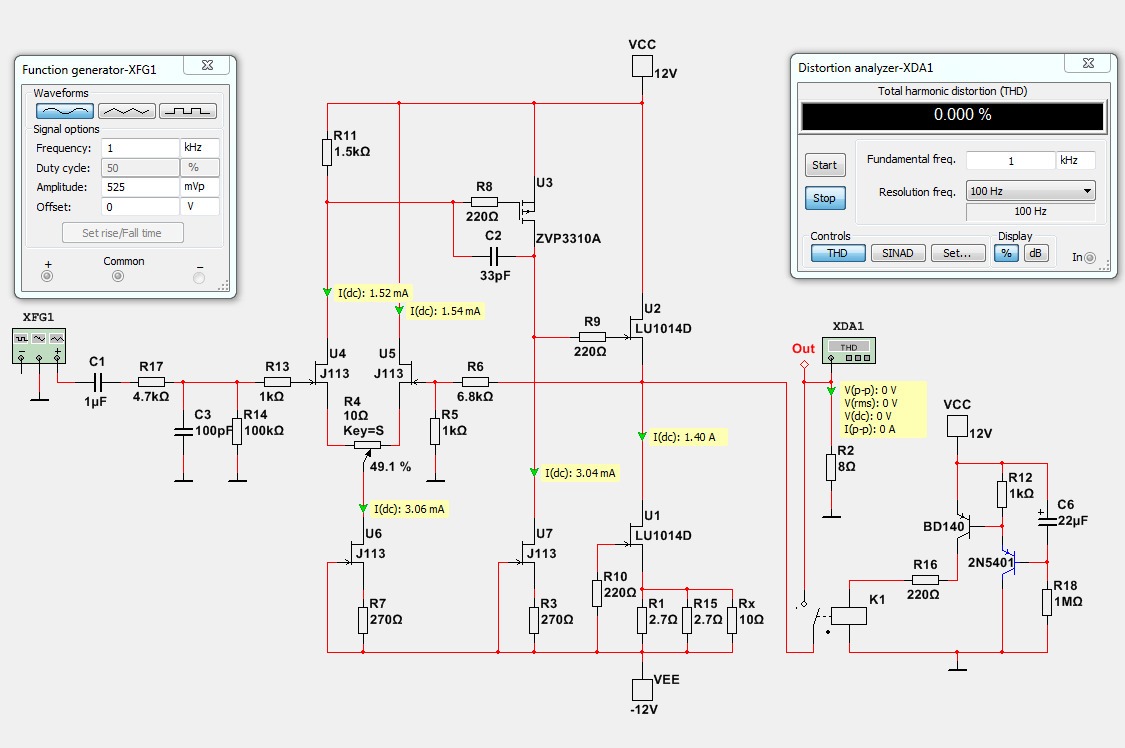Click the Set rise/Fall time button

tap(122, 233)
